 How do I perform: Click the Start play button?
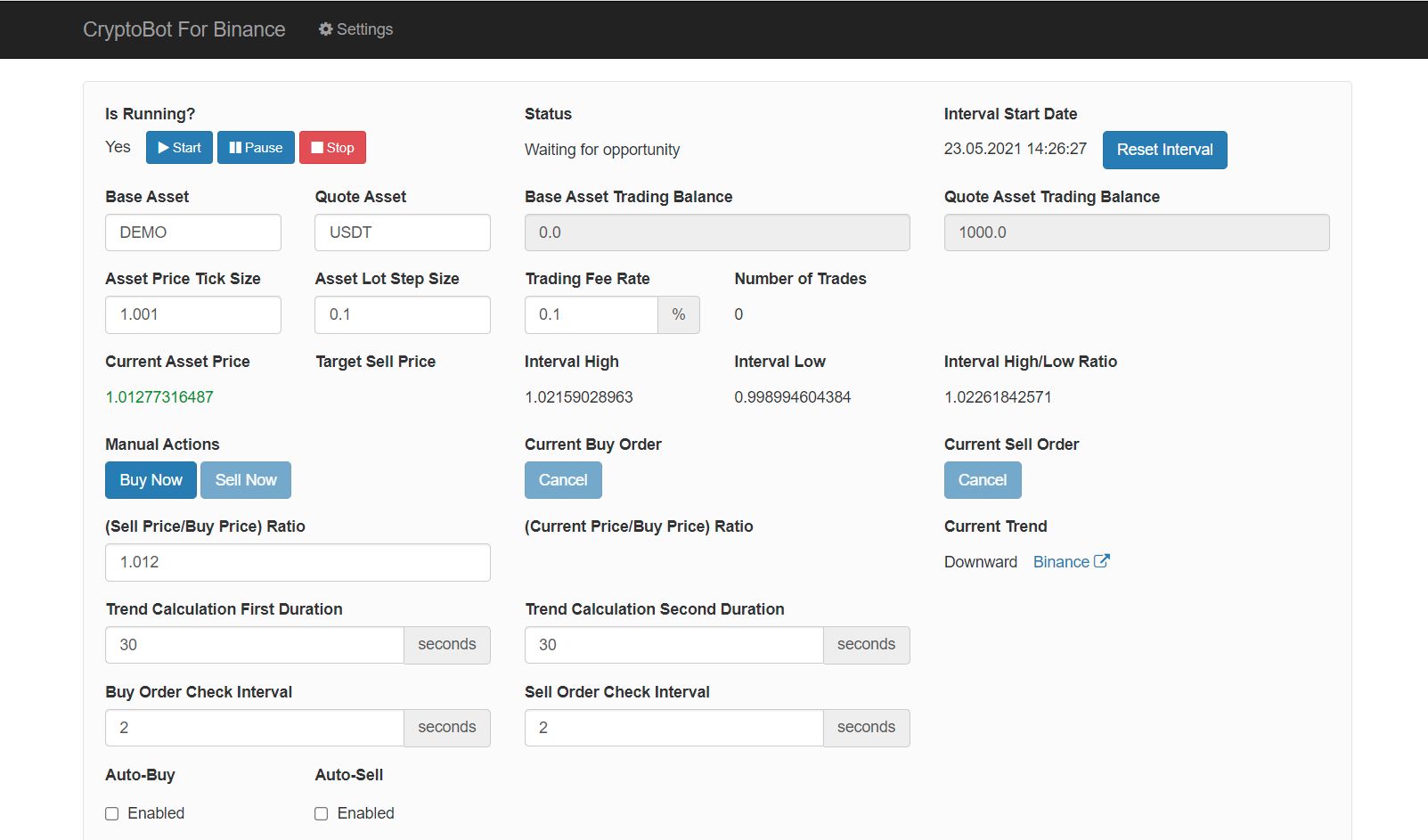pos(179,148)
